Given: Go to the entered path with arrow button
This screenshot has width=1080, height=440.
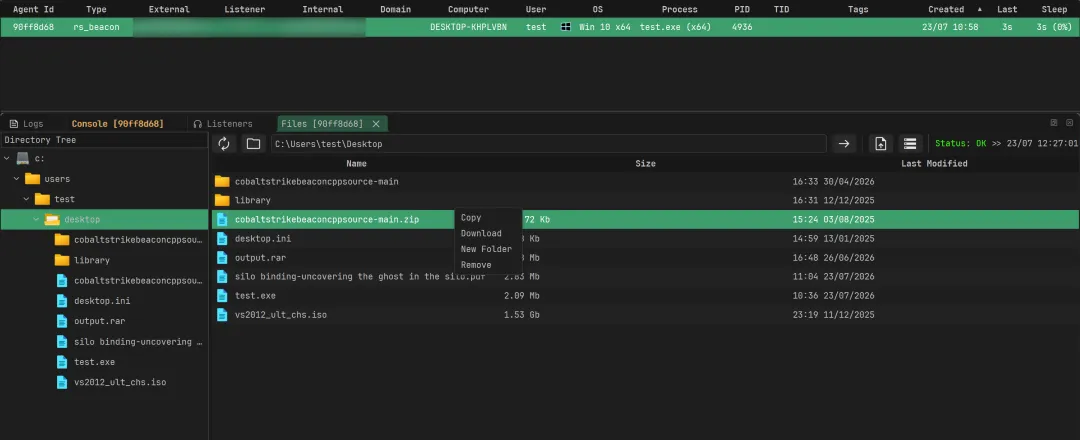Looking at the screenshot, I should [x=844, y=144].
